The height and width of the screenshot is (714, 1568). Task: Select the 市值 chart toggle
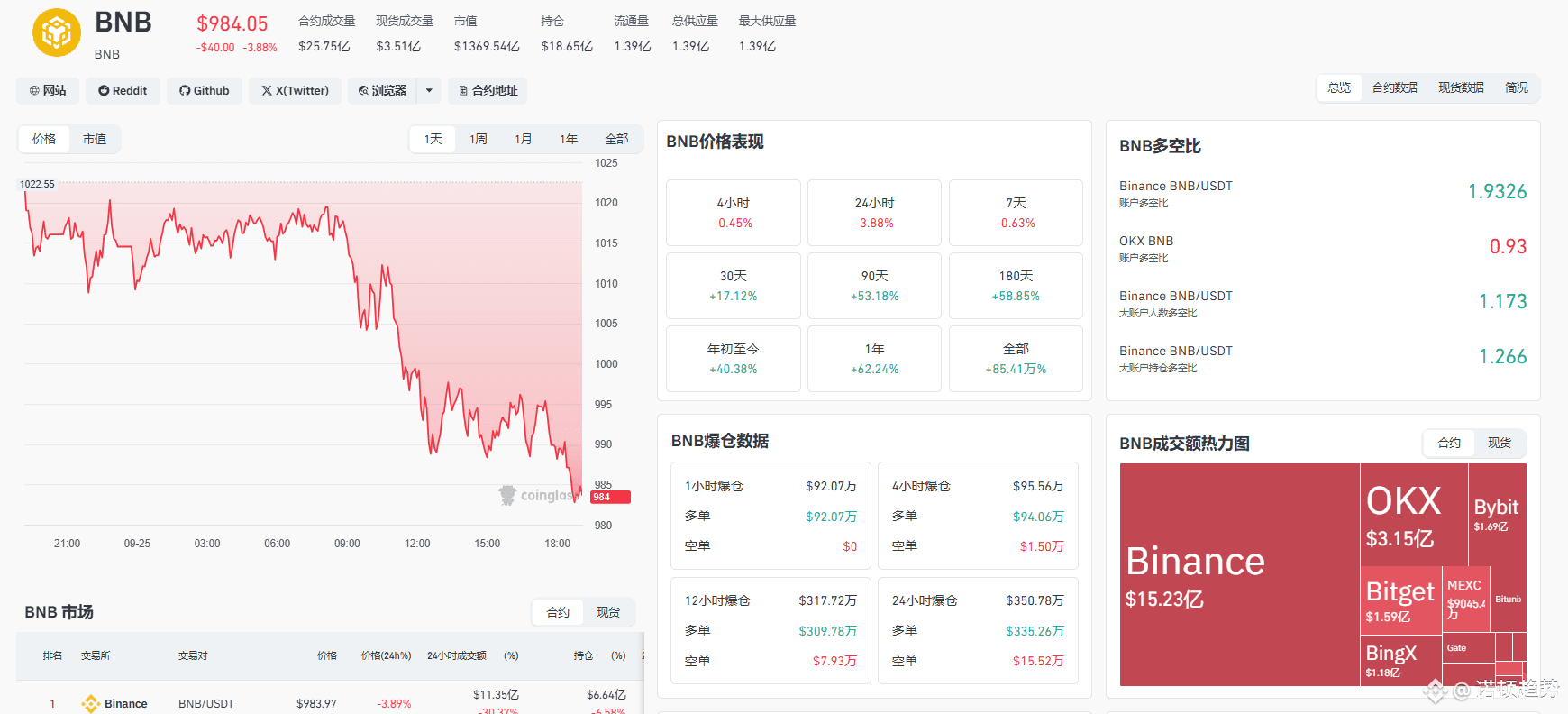click(95, 139)
